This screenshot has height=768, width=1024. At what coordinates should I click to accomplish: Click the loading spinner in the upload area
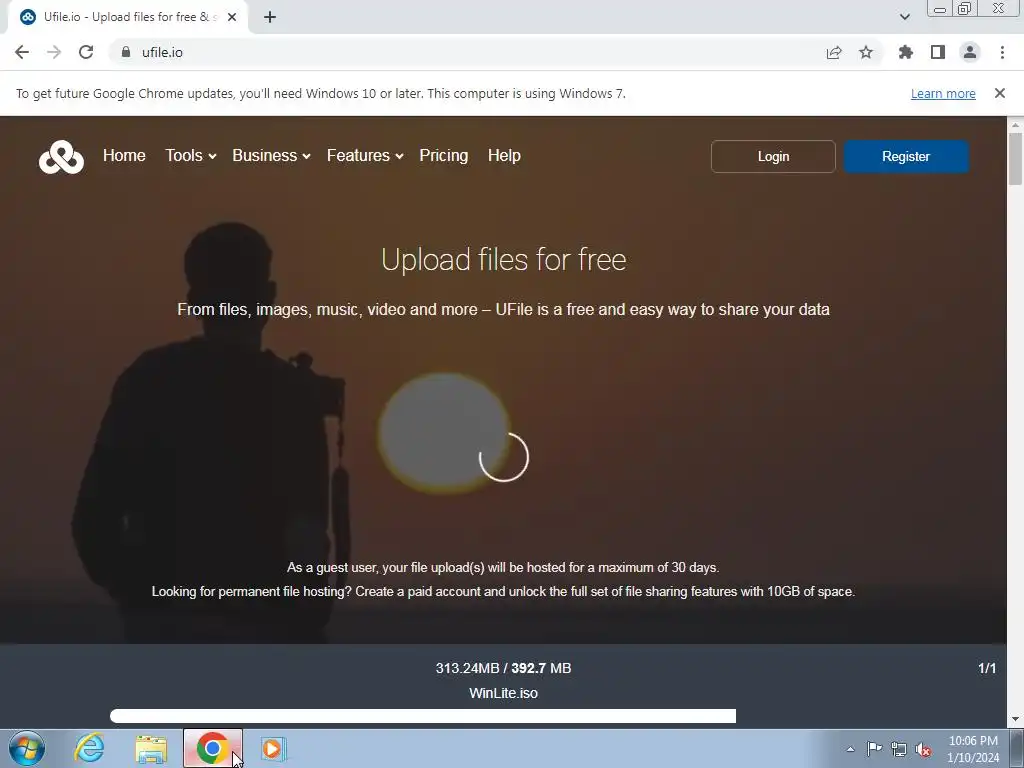pyautogui.click(x=504, y=457)
